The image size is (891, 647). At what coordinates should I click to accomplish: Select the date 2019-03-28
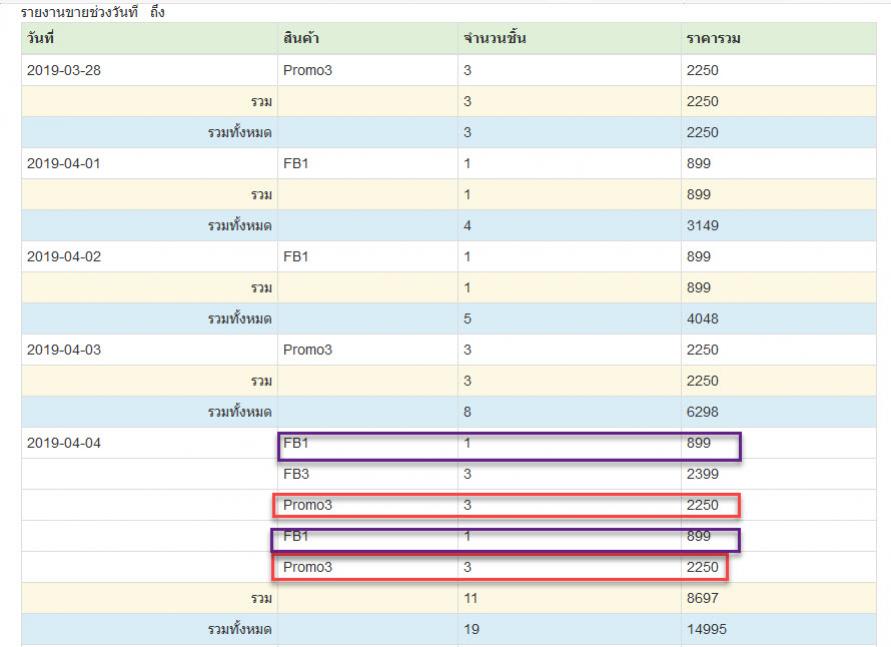64,70
